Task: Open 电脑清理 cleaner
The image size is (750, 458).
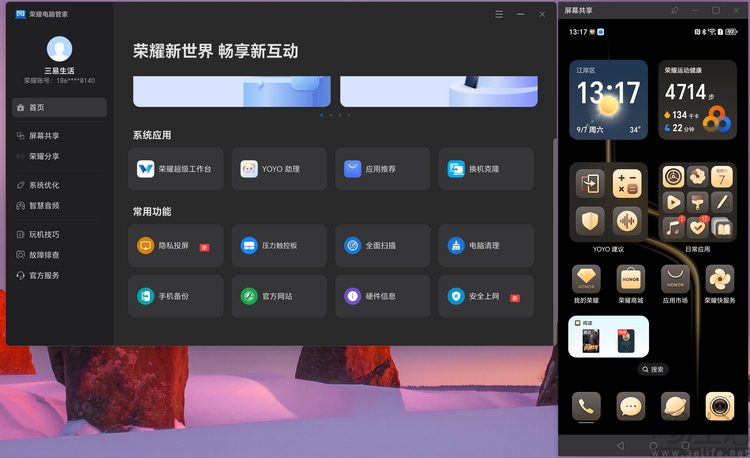Action: click(x=486, y=245)
